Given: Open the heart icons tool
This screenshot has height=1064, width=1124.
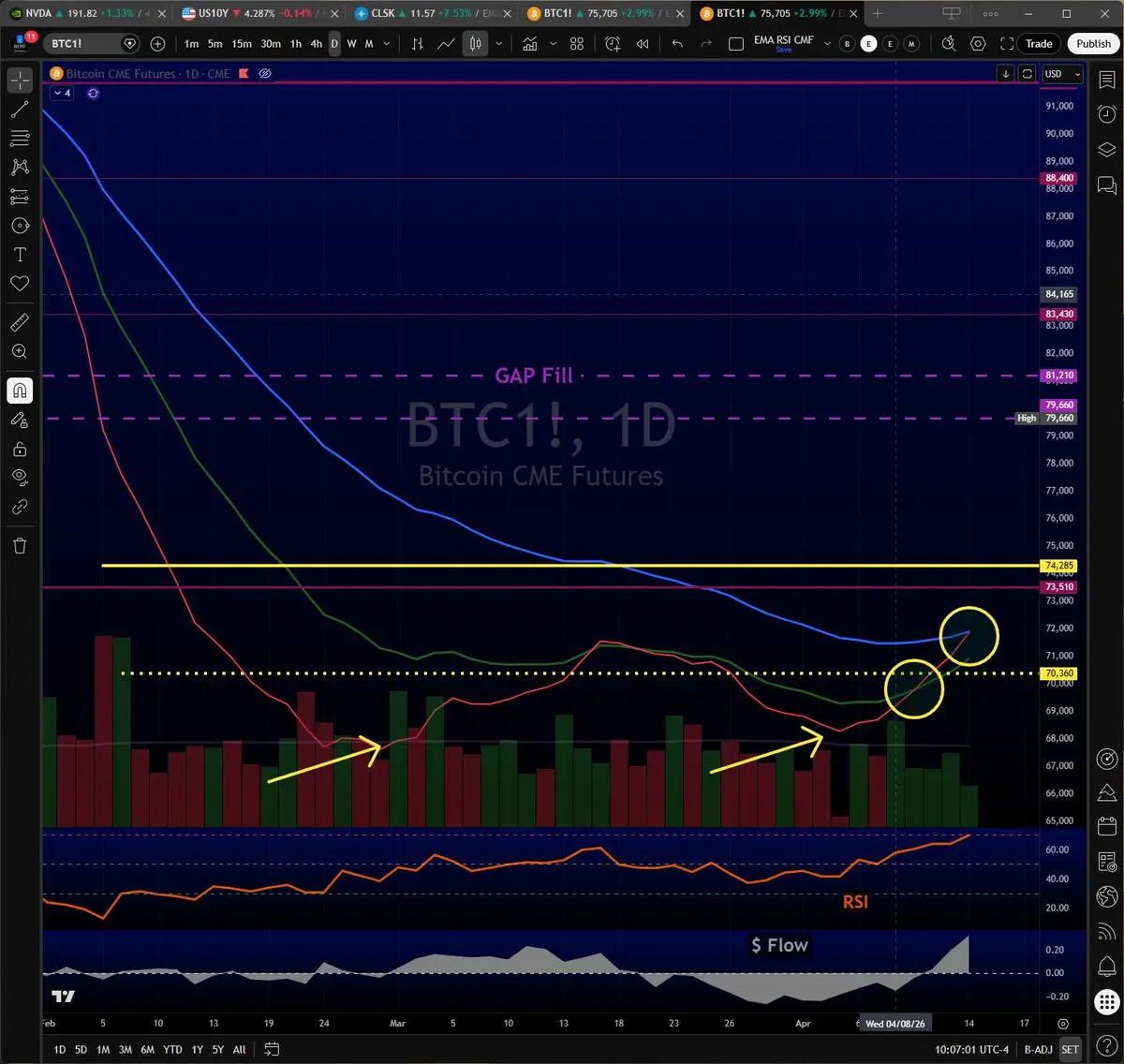Looking at the screenshot, I should (x=20, y=284).
